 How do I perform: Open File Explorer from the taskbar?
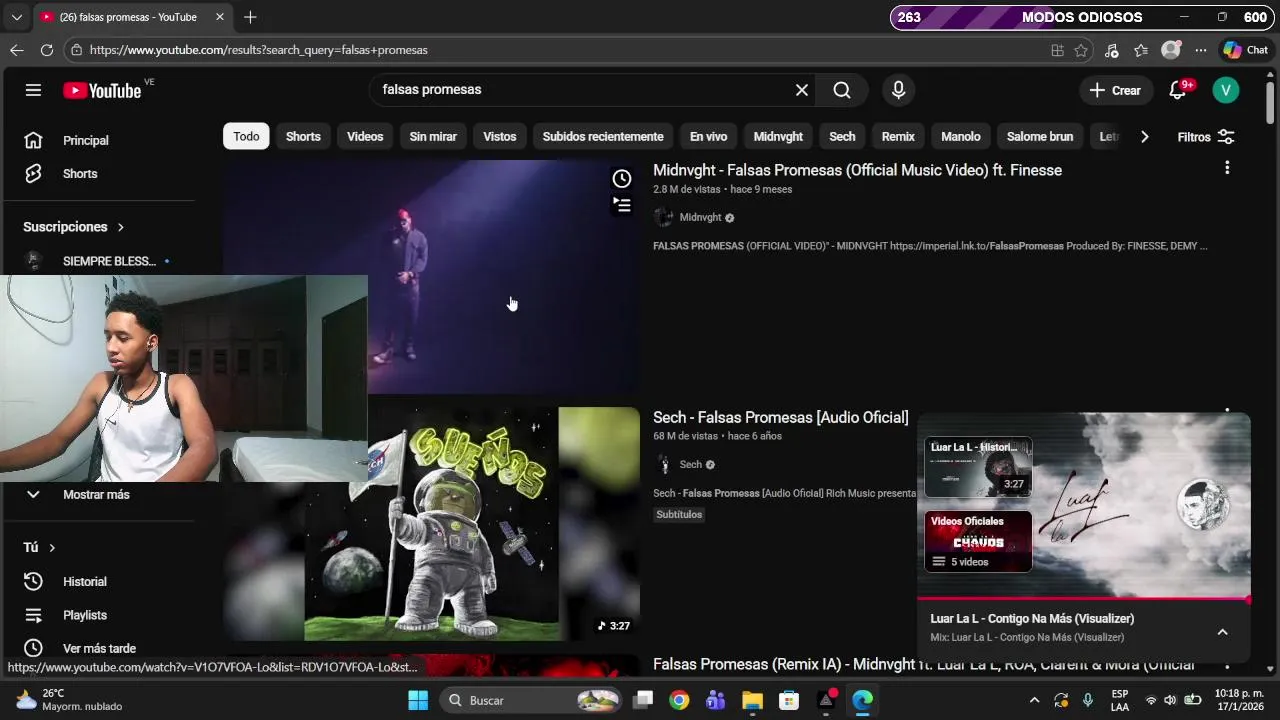point(752,700)
